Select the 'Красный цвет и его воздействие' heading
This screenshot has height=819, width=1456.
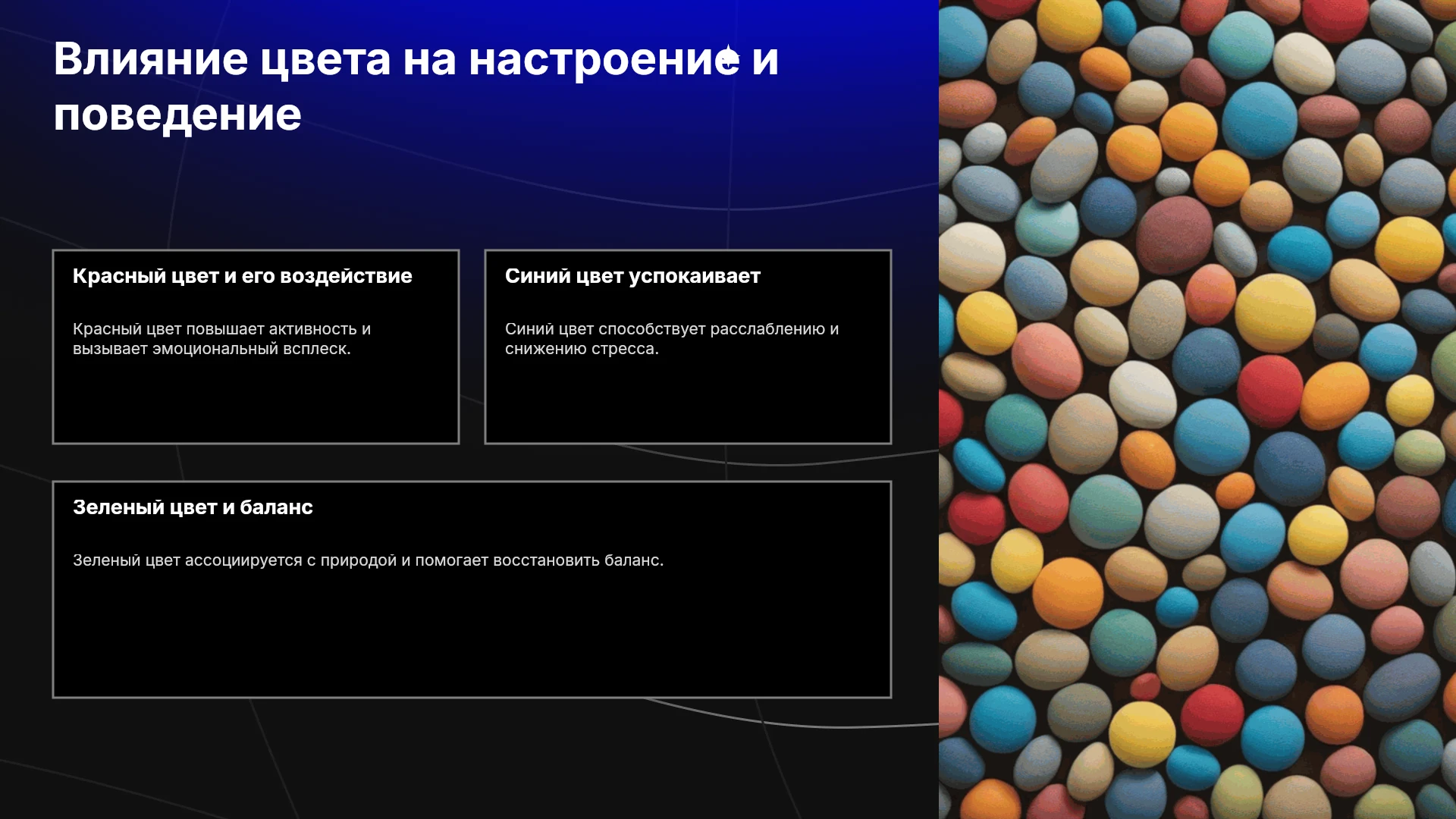tap(243, 276)
